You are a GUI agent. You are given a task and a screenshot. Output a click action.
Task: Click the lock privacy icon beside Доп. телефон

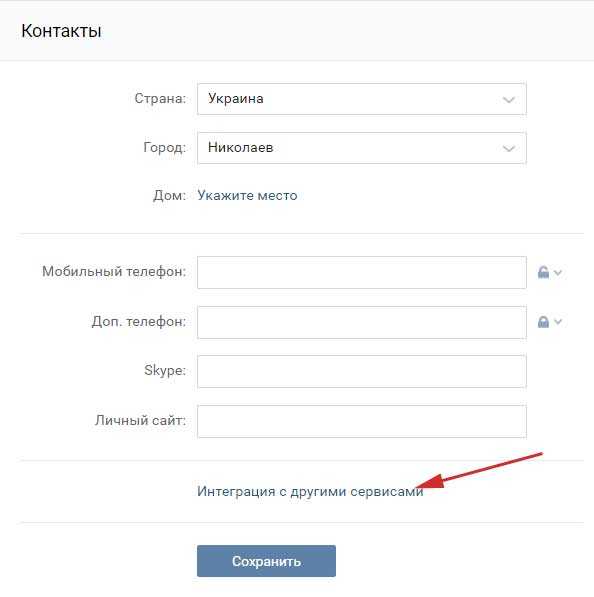(543, 322)
